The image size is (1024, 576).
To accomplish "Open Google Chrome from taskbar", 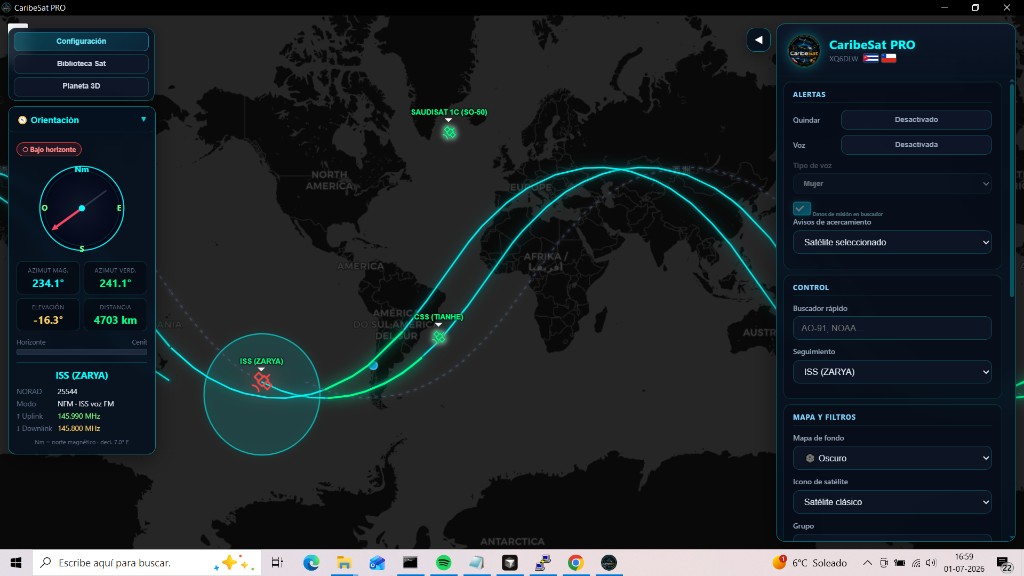I will click(575, 563).
